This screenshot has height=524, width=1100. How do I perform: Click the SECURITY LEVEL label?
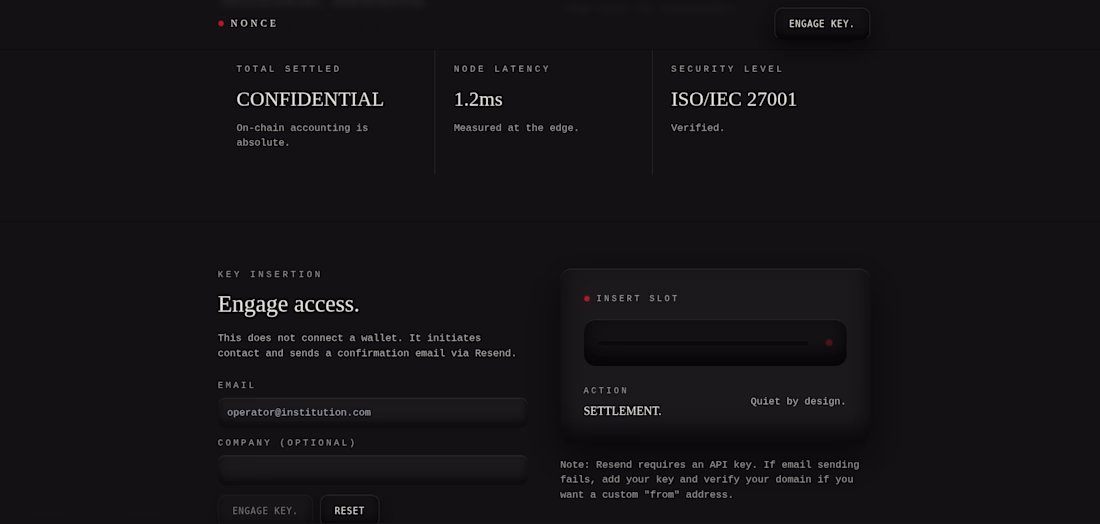coord(727,69)
